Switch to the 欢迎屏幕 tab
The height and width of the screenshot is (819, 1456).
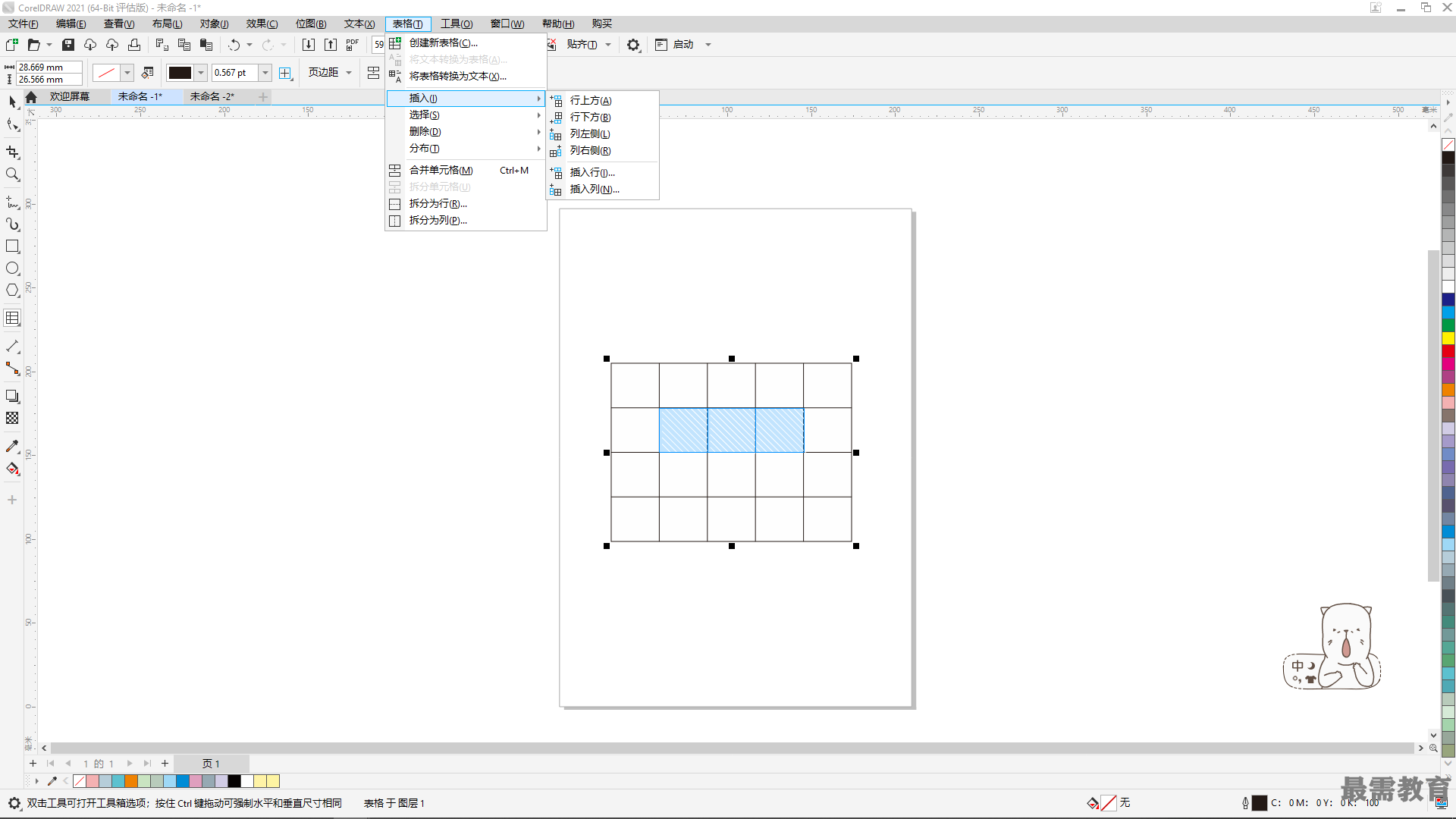tap(70, 97)
